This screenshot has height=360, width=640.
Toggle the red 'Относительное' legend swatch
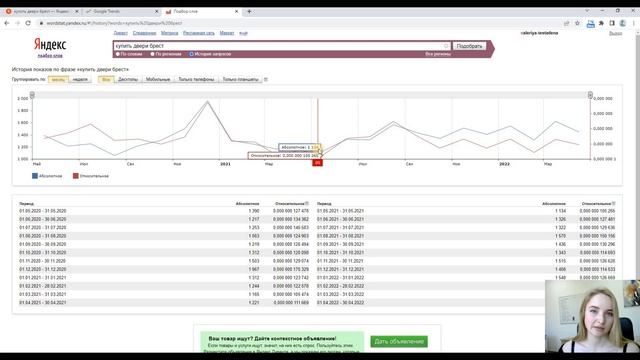point(76,176)
